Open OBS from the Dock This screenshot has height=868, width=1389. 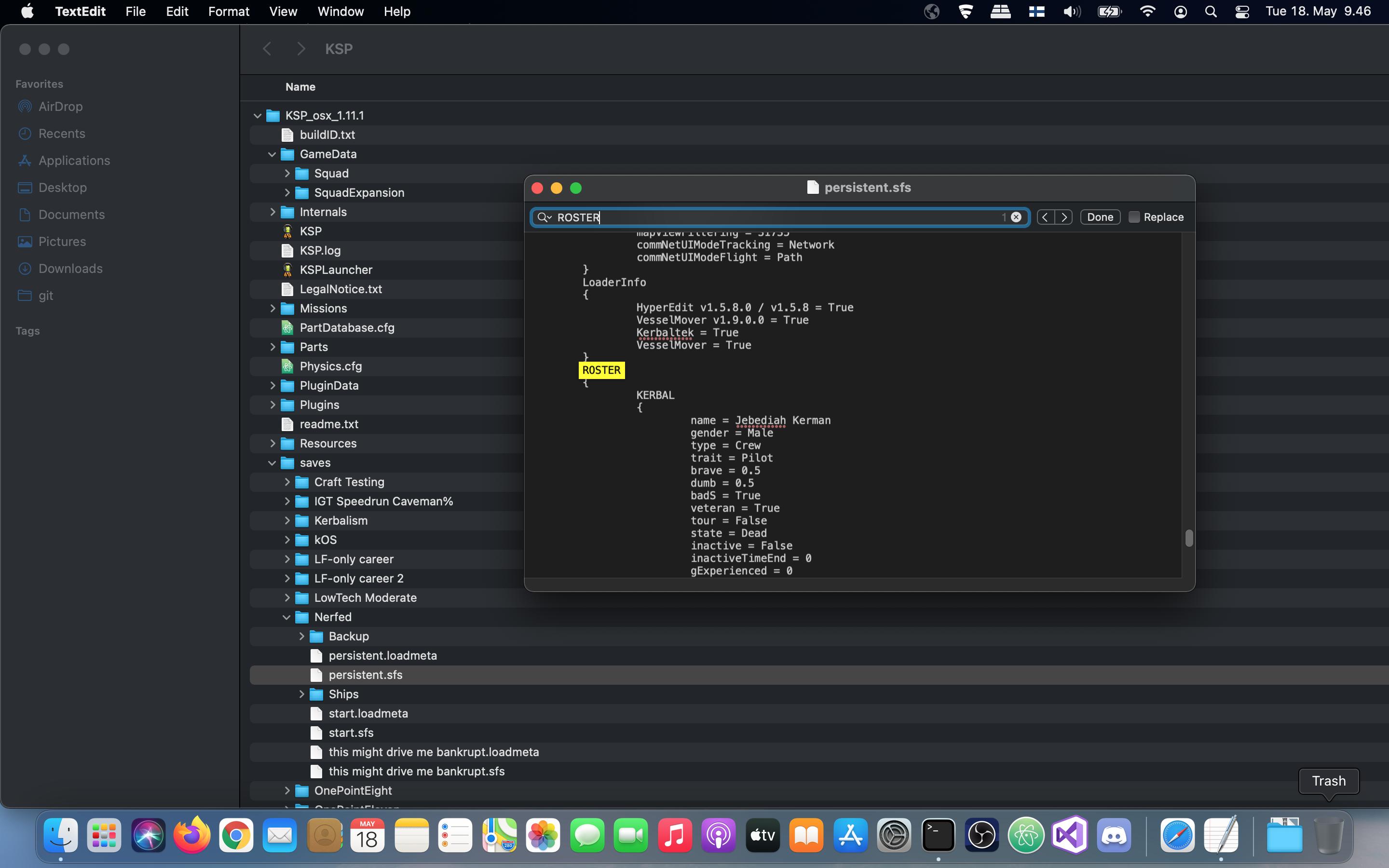[982, 835]
